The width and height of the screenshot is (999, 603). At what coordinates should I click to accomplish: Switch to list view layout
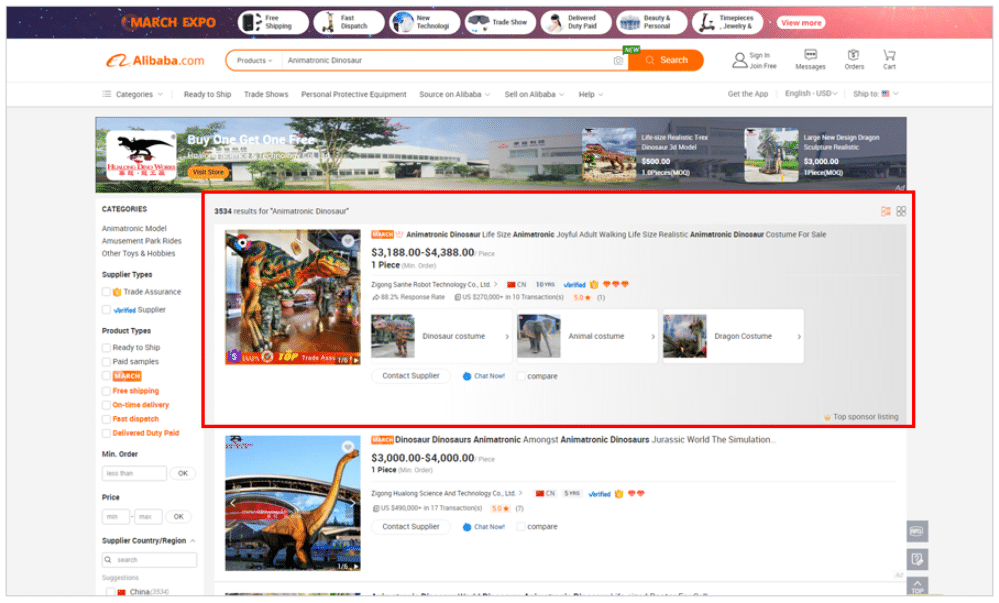point(885,211)
